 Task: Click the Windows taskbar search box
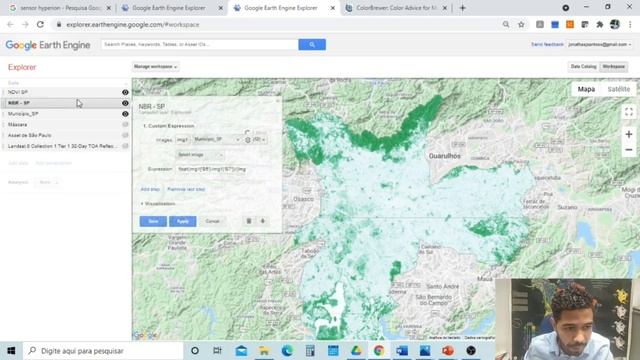102,351
